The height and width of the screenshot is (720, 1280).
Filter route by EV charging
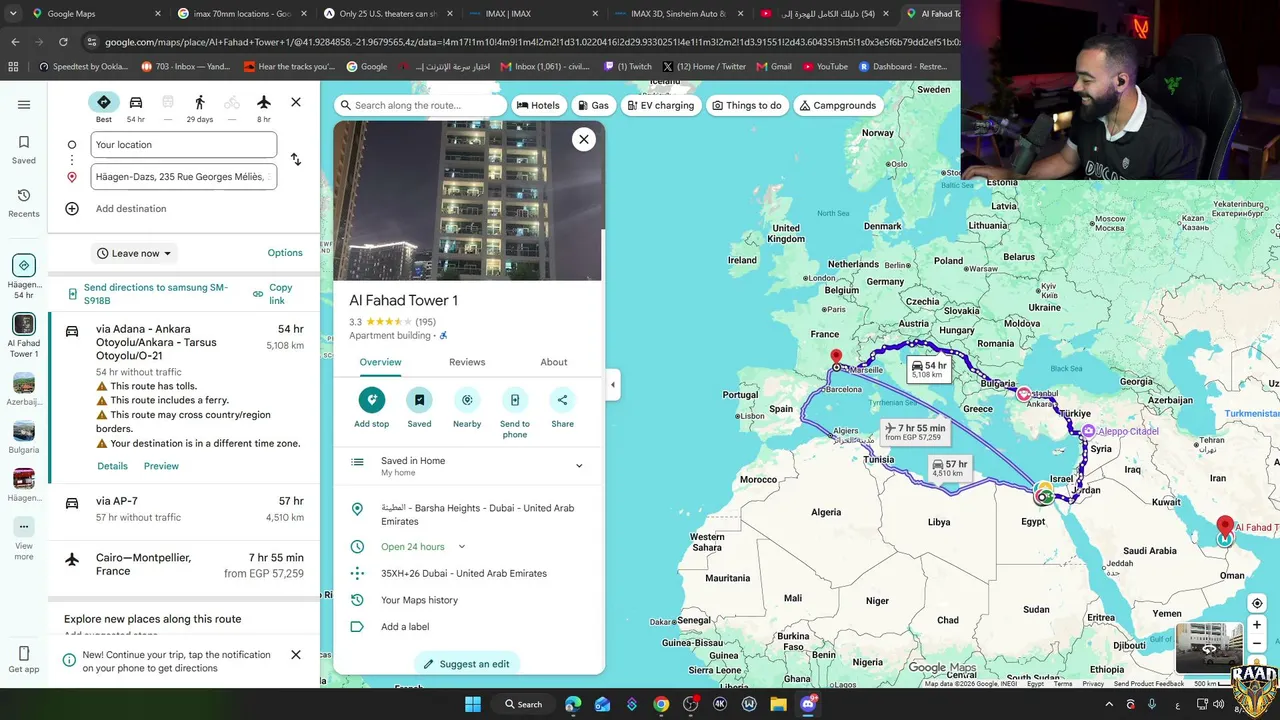[660, 105]
